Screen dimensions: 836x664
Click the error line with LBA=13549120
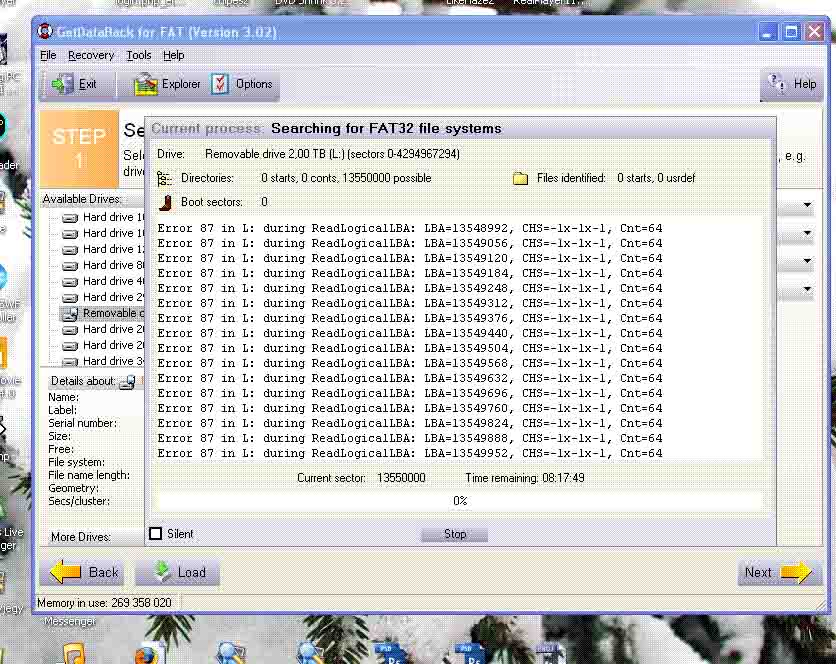(x=409, y=258)
